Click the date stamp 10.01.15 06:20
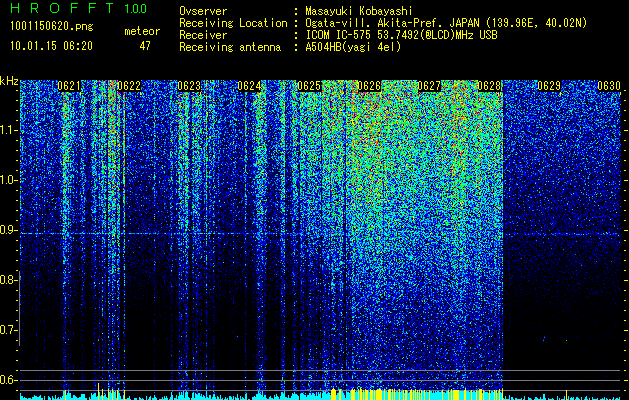The image size is (629, 400). coord(51,46)
